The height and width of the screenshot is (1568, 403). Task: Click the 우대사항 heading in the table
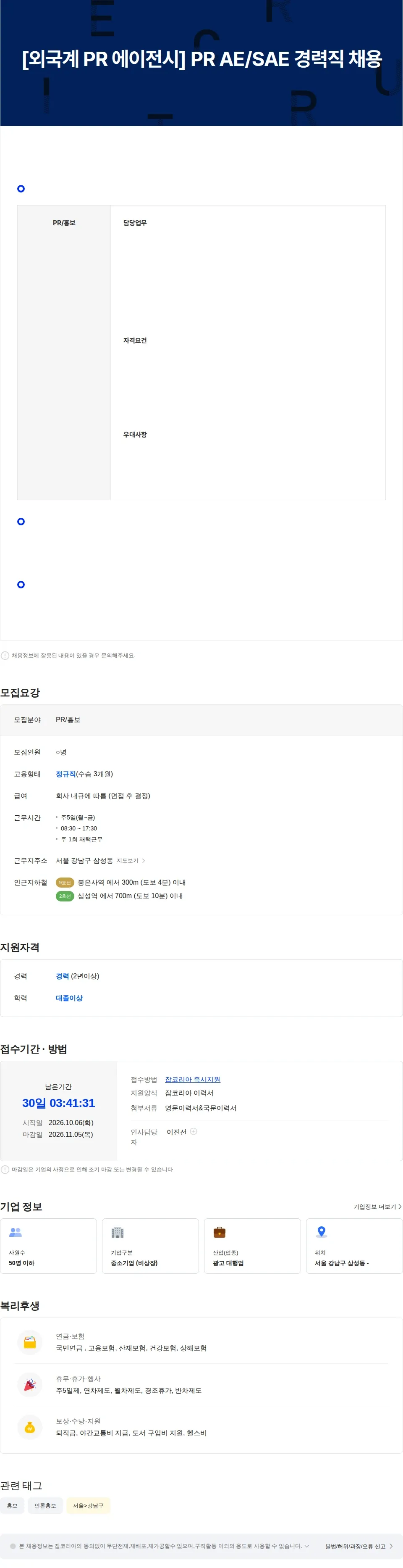click(x=135, y=435)
